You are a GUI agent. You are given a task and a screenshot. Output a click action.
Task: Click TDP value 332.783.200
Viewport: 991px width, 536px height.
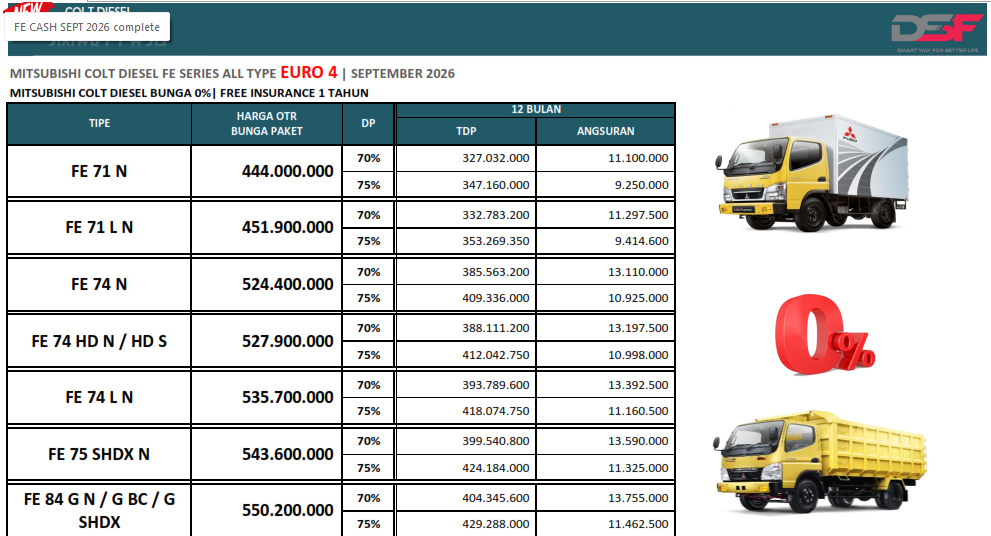(x=496, y=215)
